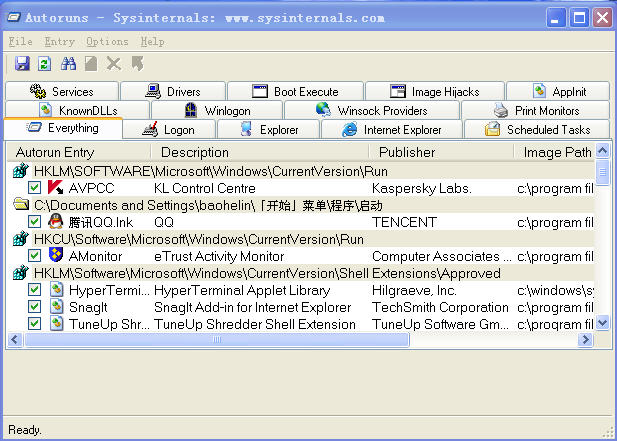This screenshot has height=441, width=617.
Task: Uncheck the QQ.lnk startup entry
Action: [x=35, y=222]
